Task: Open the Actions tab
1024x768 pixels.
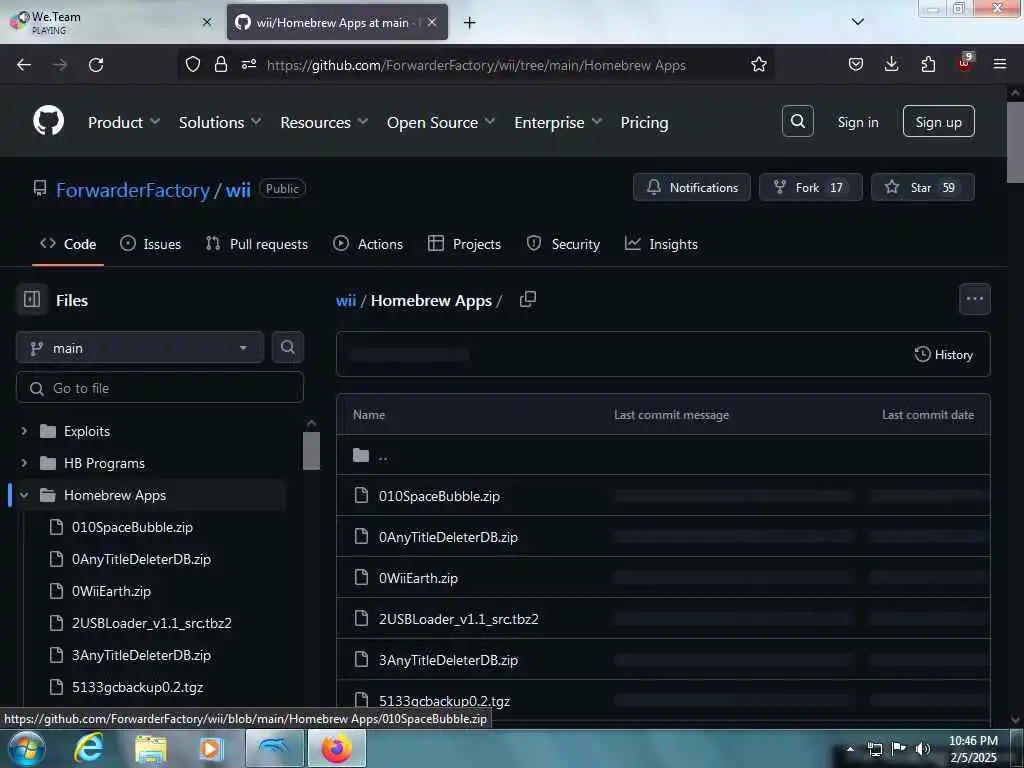Action: [x=368, y=244]
